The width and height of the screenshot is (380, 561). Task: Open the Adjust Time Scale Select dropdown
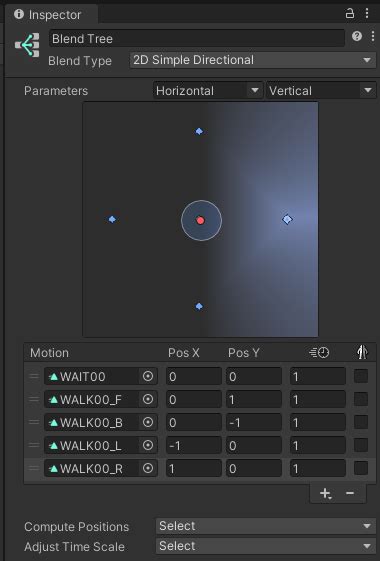[x=266, y=546]
